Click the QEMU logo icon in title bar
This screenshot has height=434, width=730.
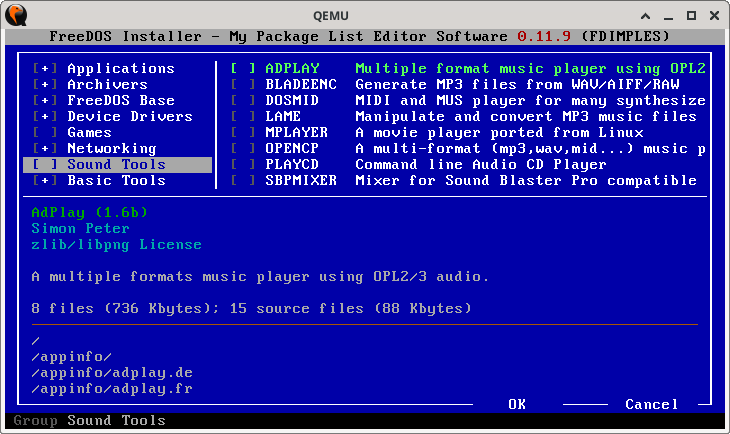pos(16,15)
